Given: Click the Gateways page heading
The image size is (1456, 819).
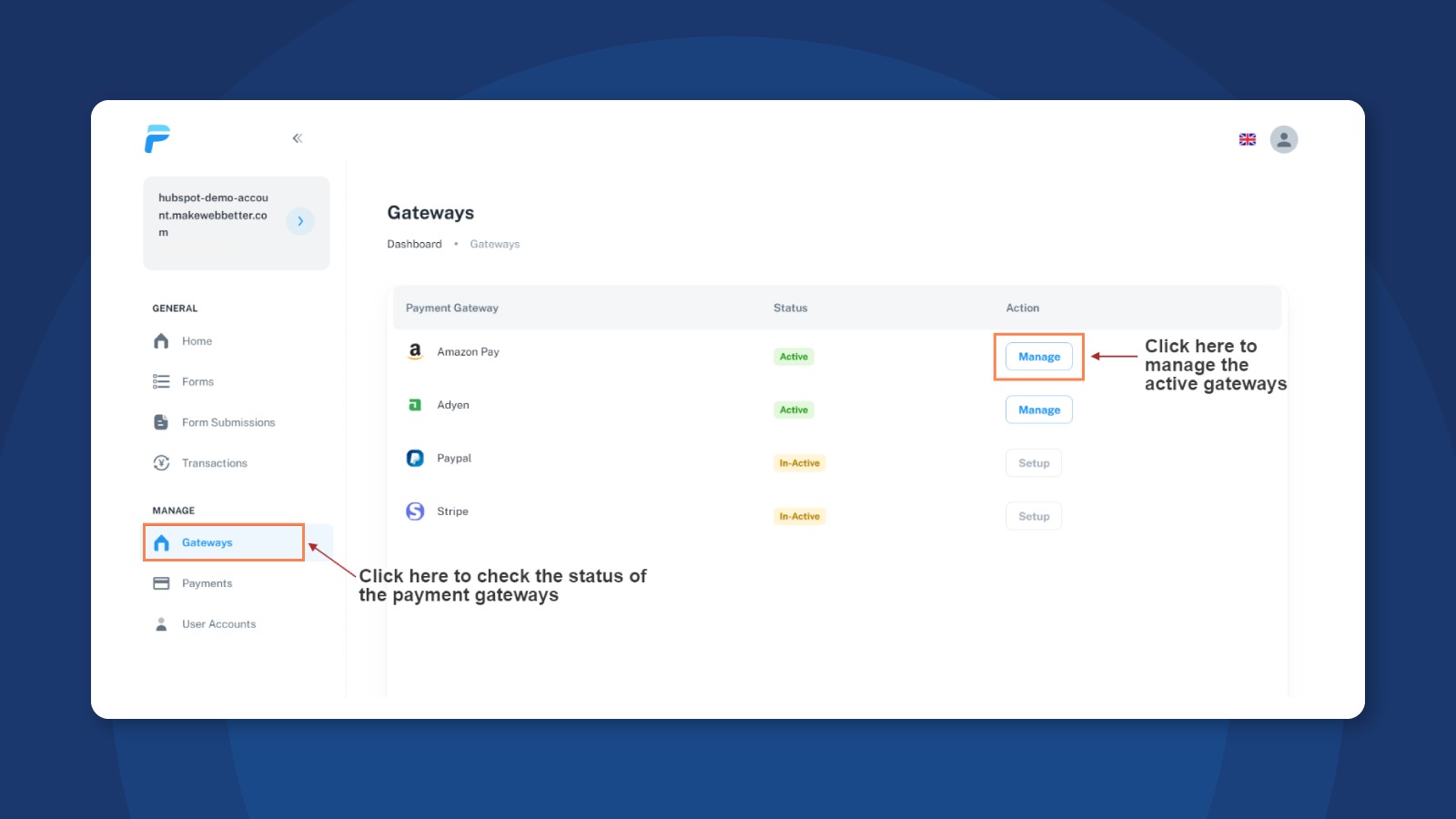Looking at the screenshot, I should [x=430, y=213].
